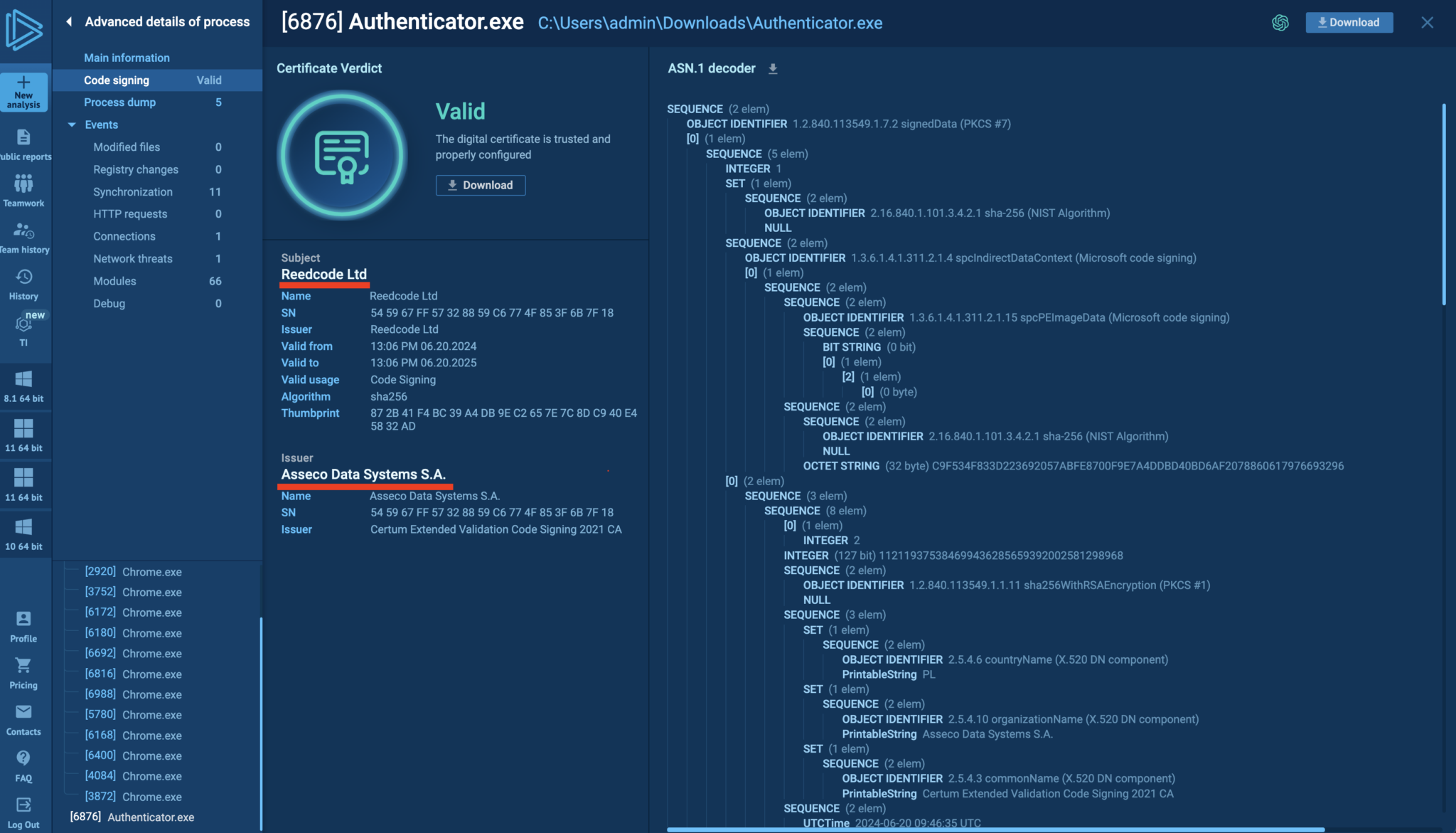Download the certificate under Valid verdict
Screen dimensions: 1456x833
[481, 186]
